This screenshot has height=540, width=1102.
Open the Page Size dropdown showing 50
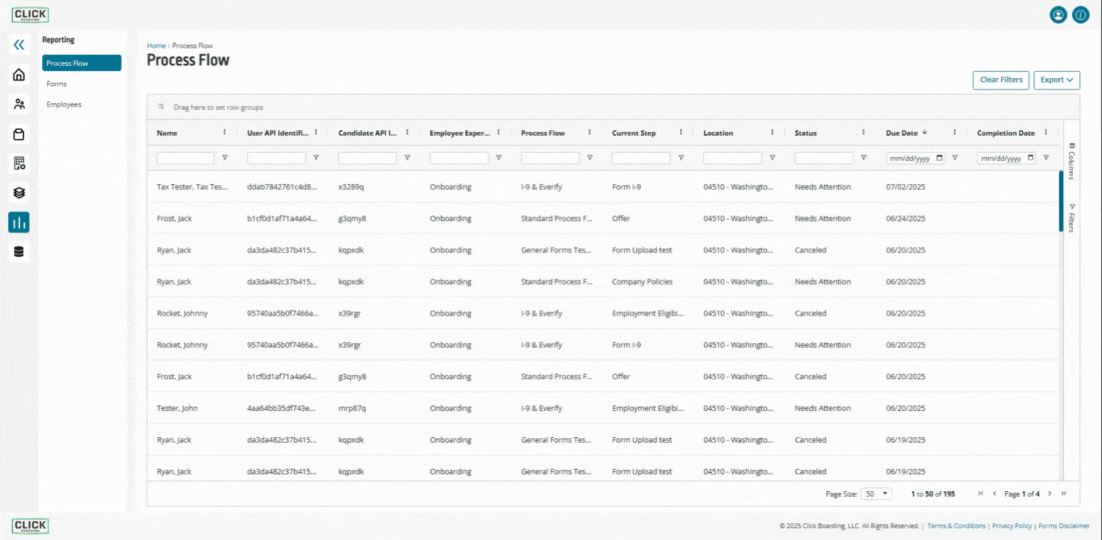(x=877, y=494)
